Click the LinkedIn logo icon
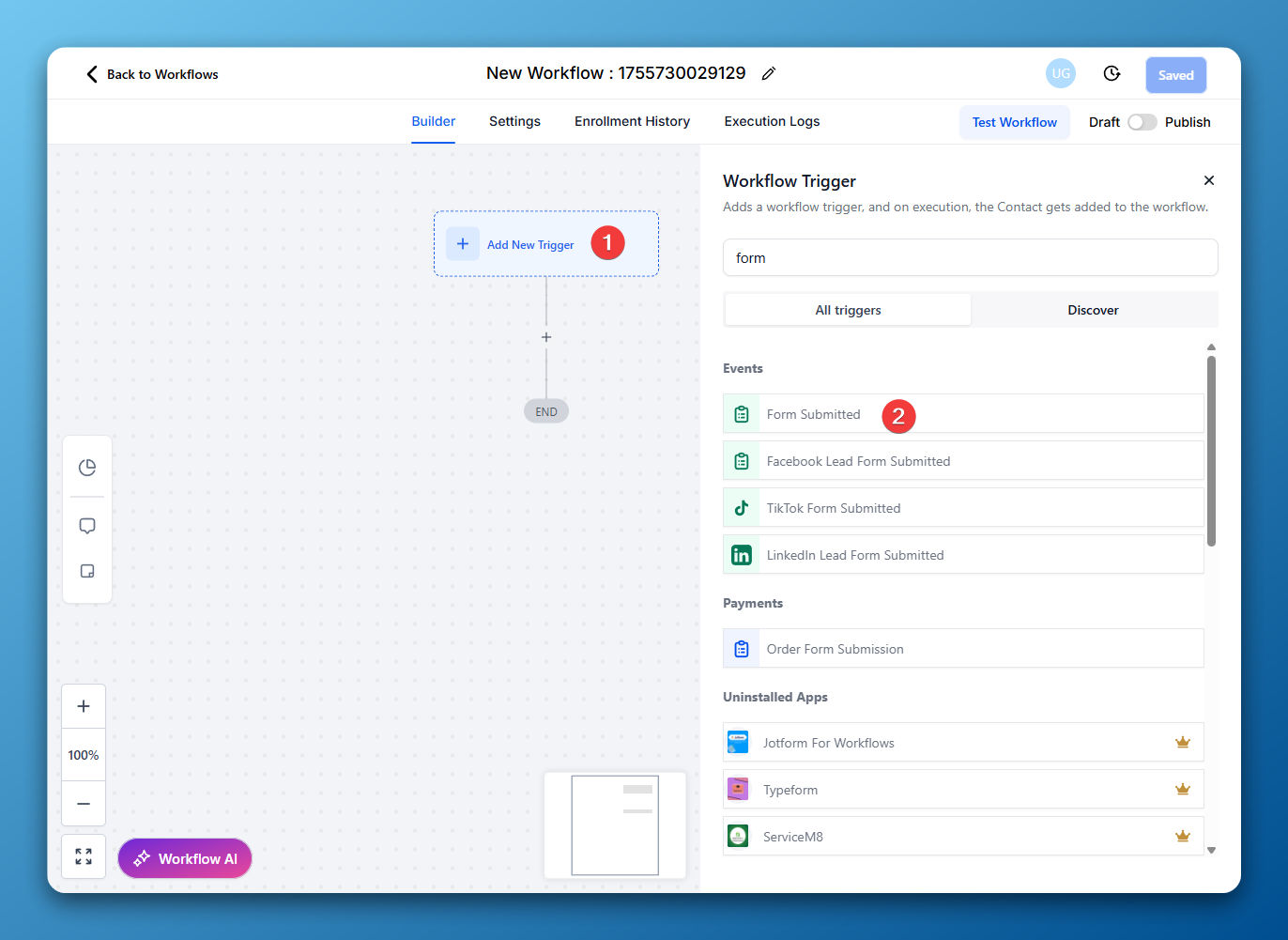The height and width of the screenshot is (940, 1288). coord(742,555)
